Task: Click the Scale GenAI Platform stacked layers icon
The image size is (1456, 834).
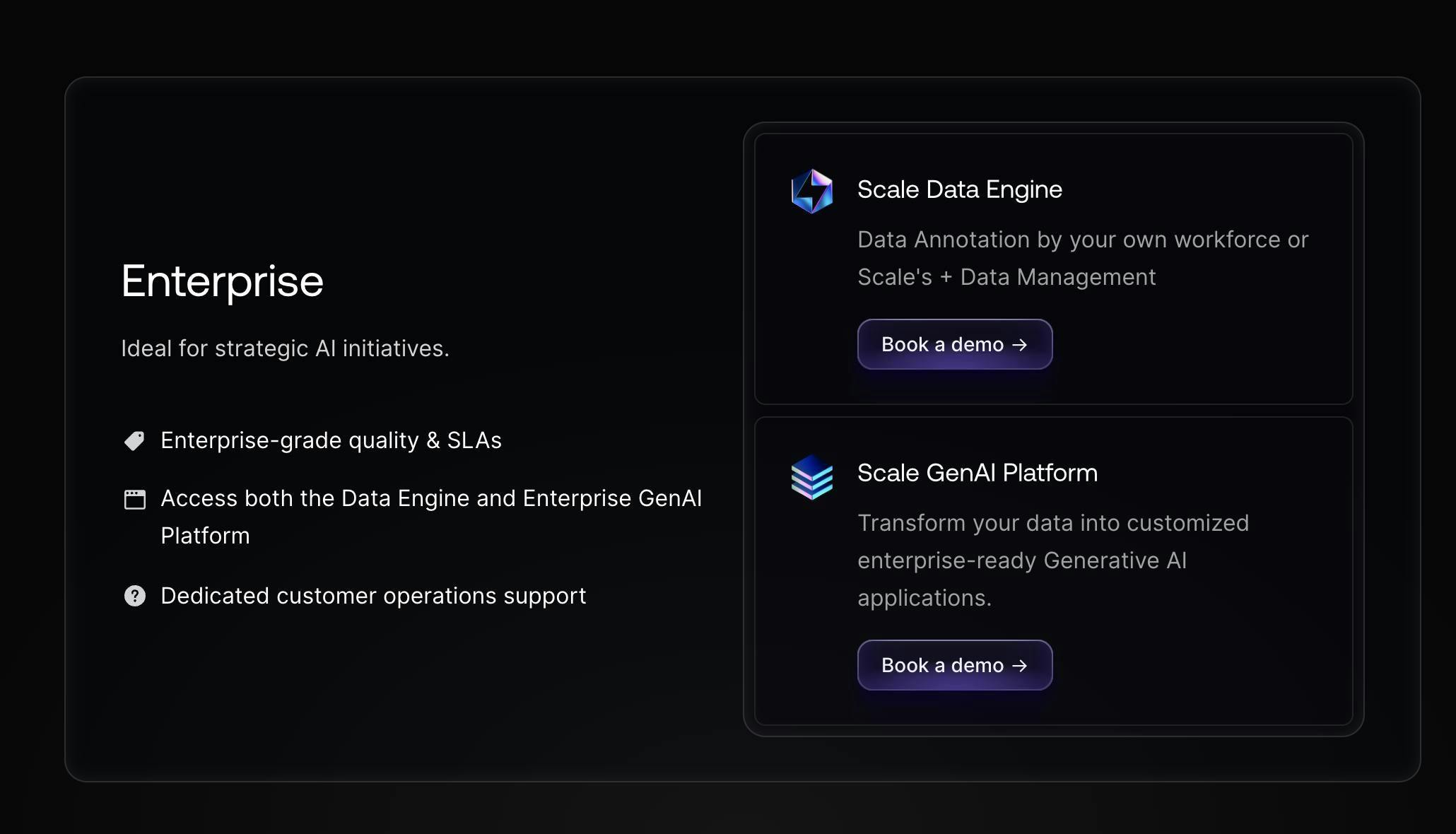Action: (x=811, y=477)
